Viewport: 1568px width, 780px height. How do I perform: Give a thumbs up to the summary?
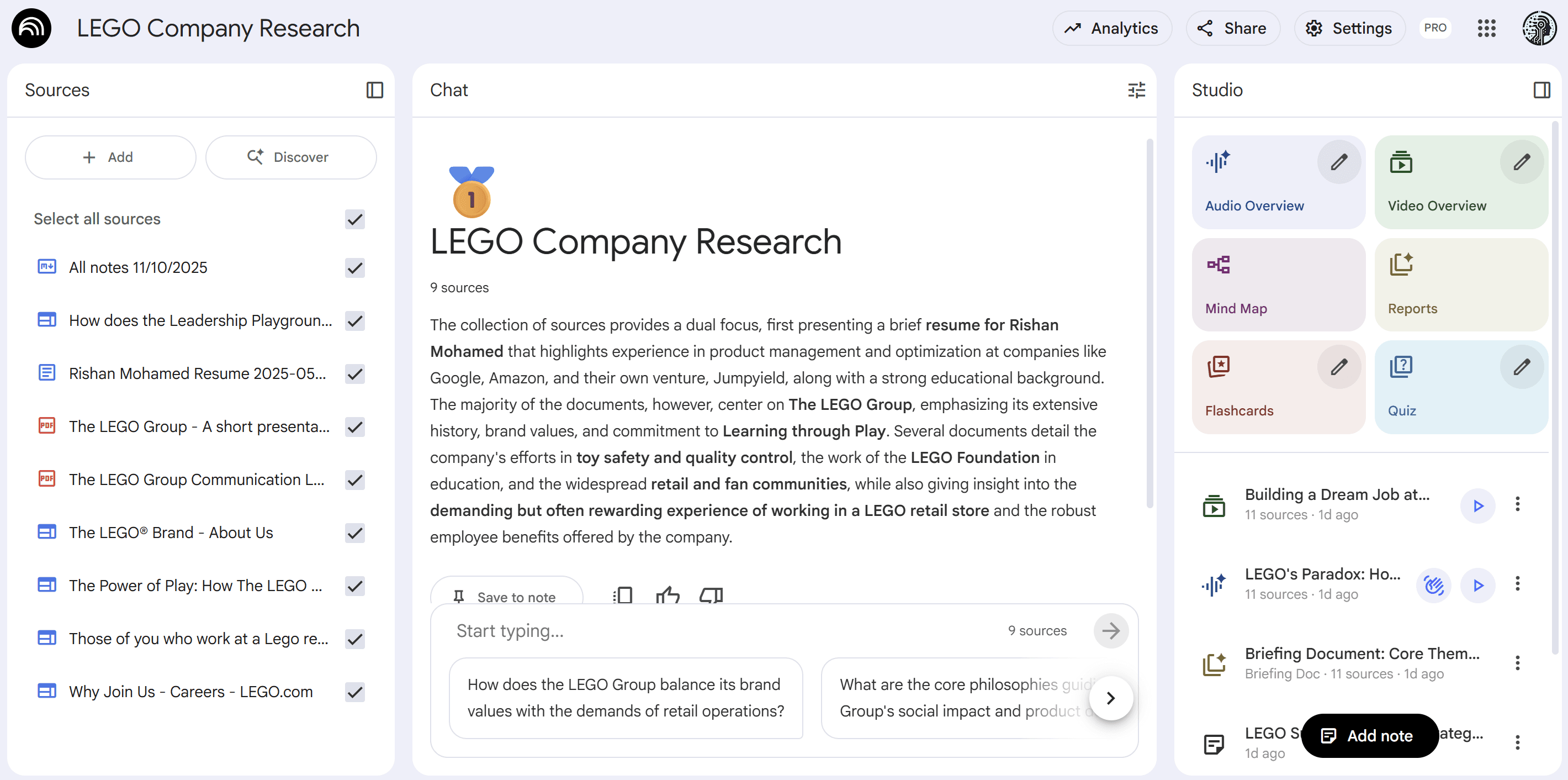click(x=668, y=596)
